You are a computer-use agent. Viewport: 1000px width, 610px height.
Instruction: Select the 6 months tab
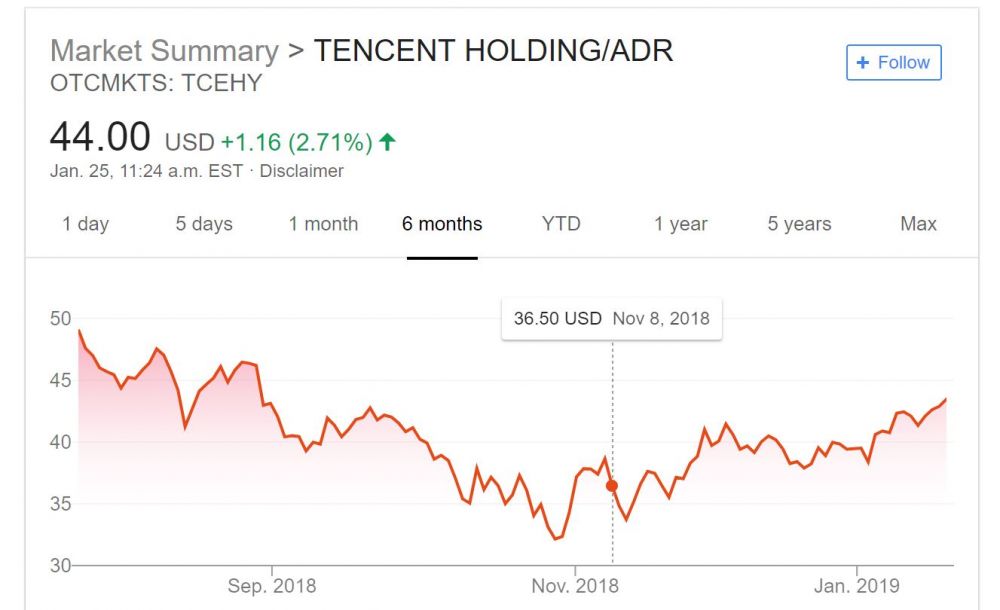tap(442, 224)
